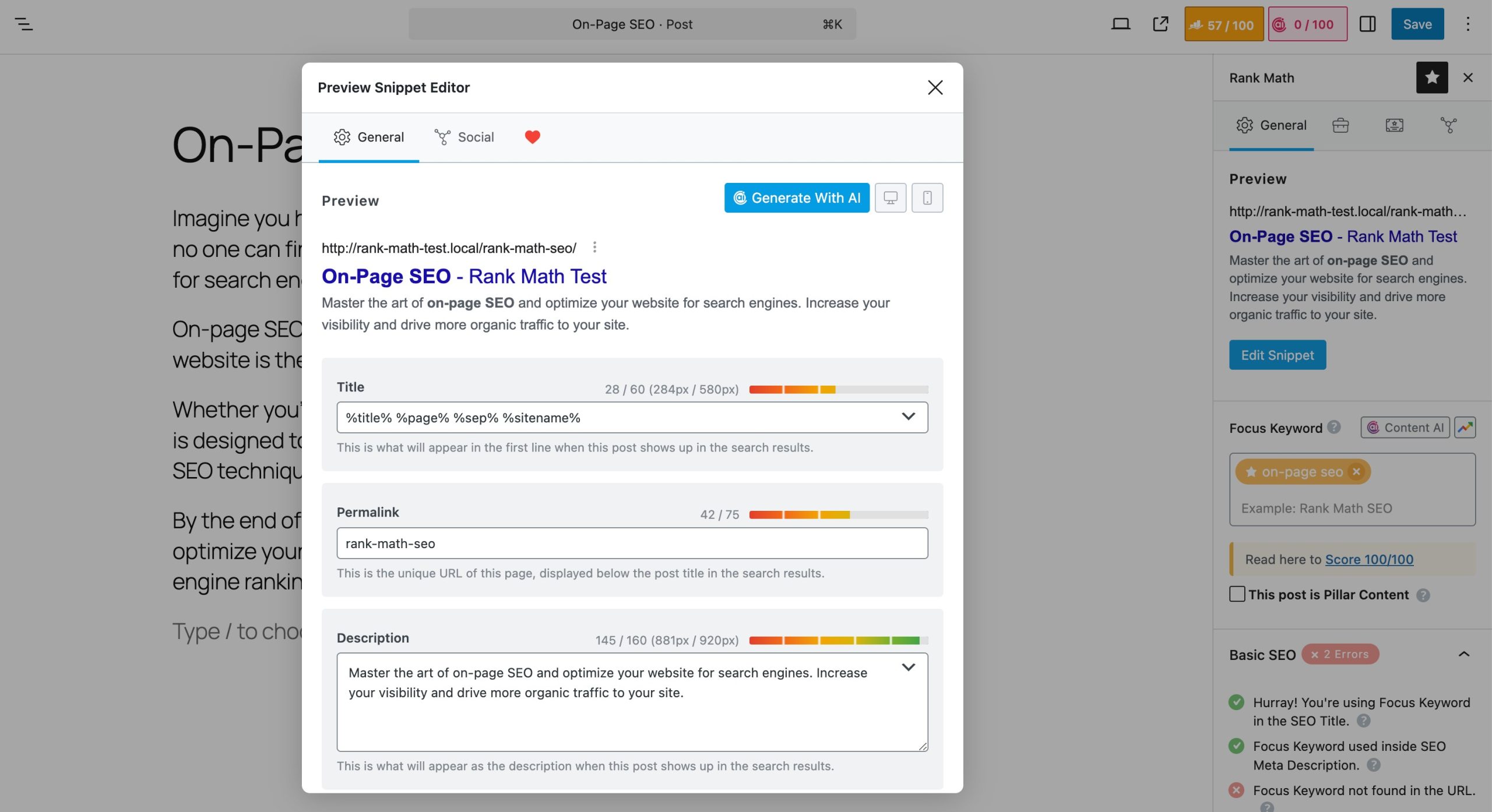1492x812 pixels.
Task: Click the description drag-resize corner handle
Action: tap(923, 746)
